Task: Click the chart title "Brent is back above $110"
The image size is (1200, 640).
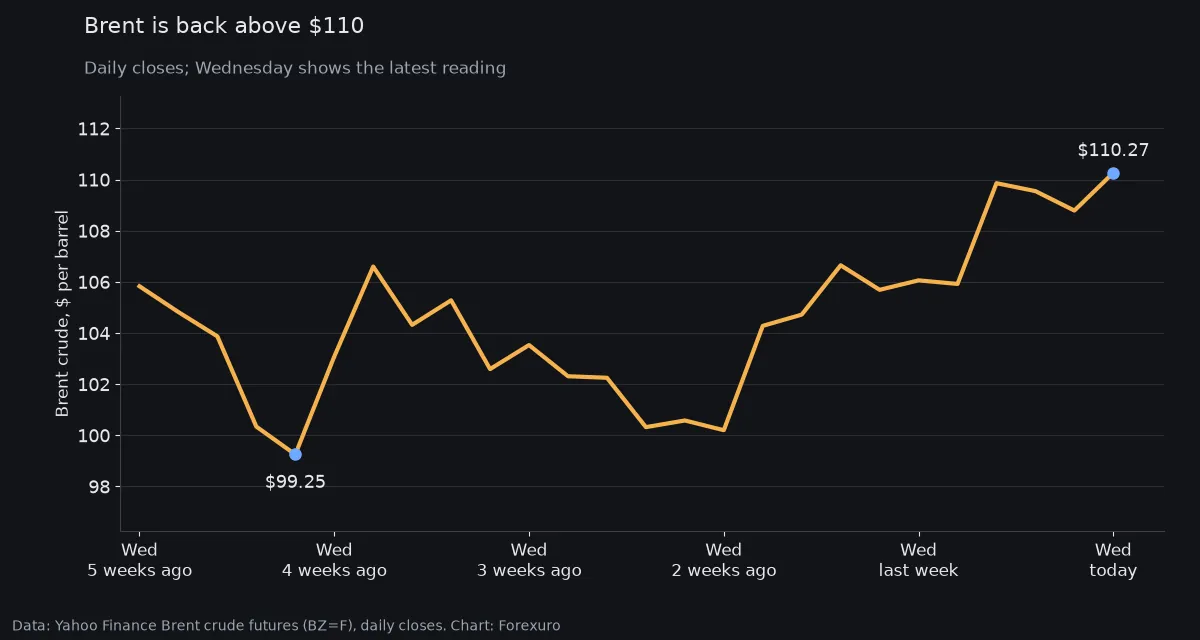Action: point(224,26)
